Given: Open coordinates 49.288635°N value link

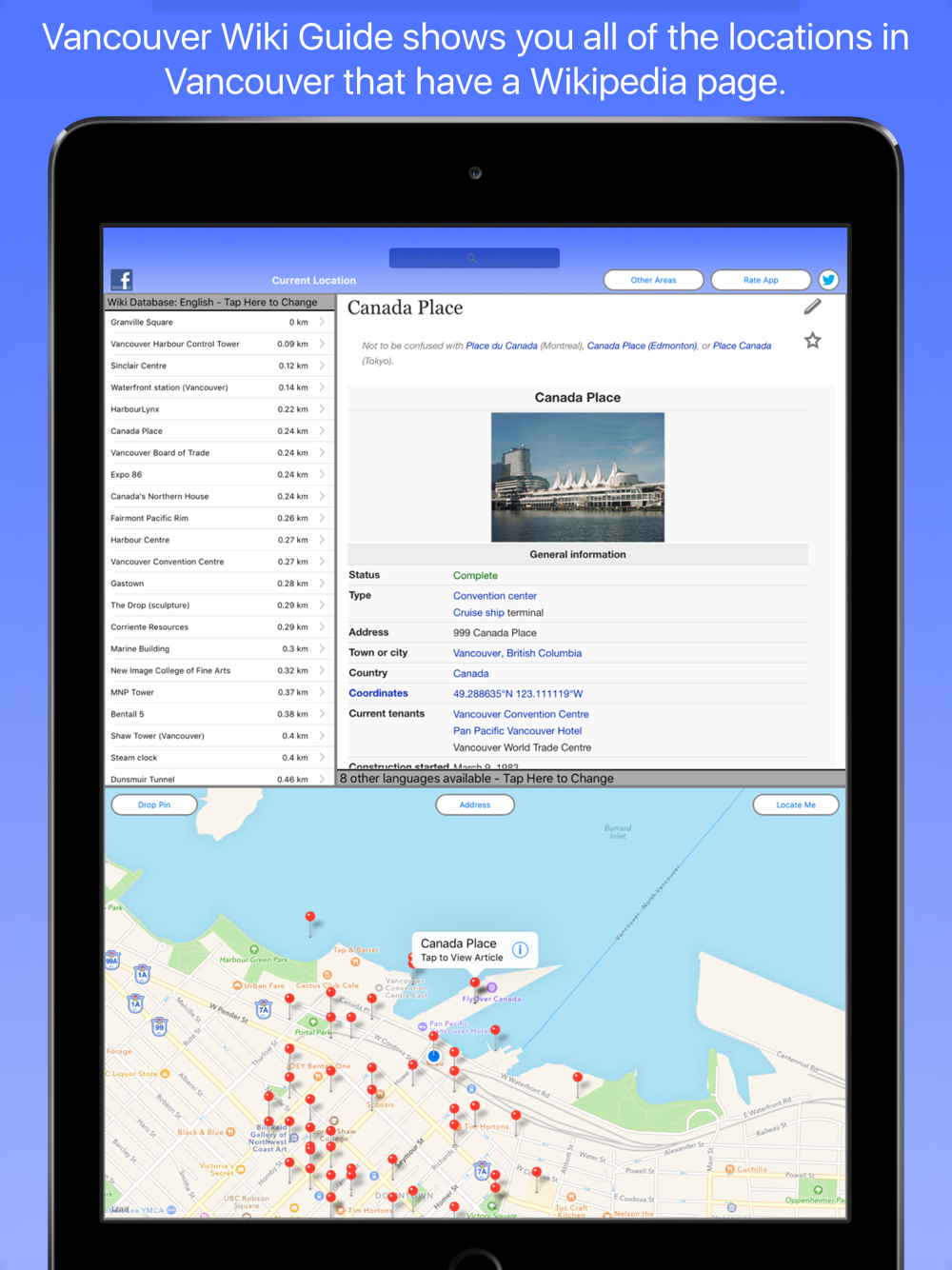Looking at the screenshot, I should 518,694.
